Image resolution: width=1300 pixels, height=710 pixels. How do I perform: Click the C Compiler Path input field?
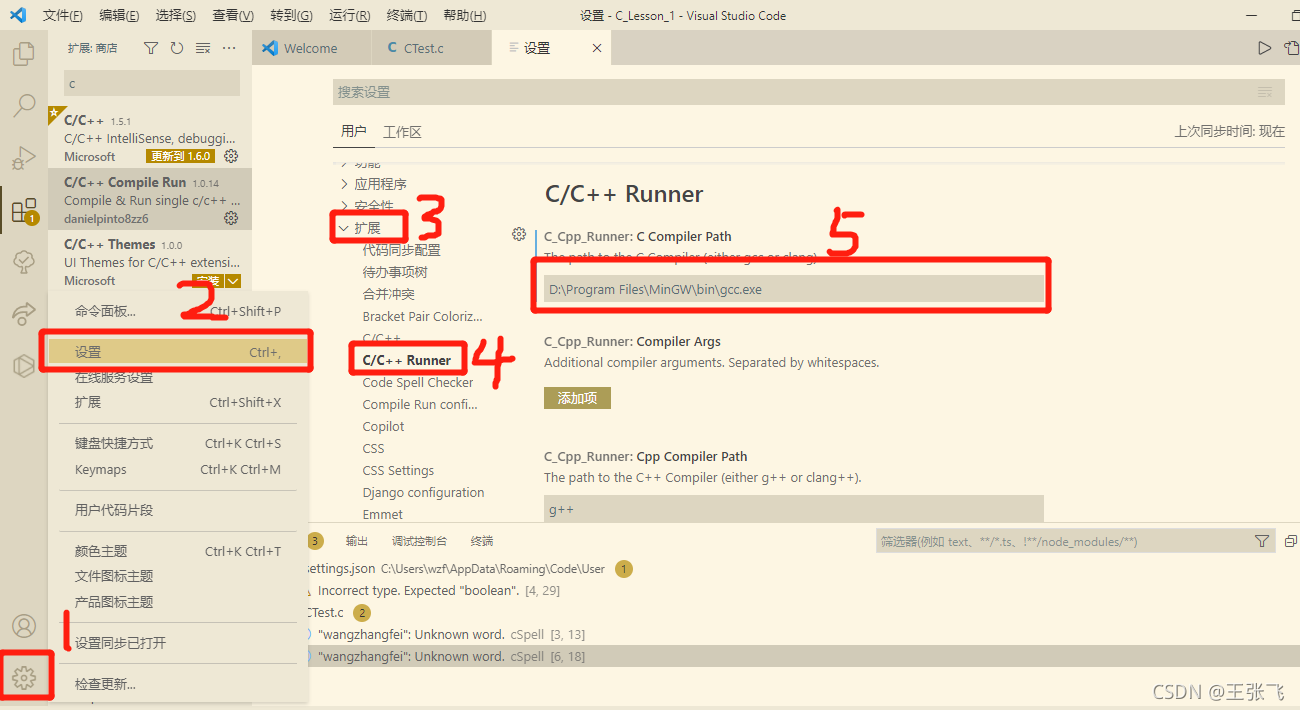coord(794,289)
